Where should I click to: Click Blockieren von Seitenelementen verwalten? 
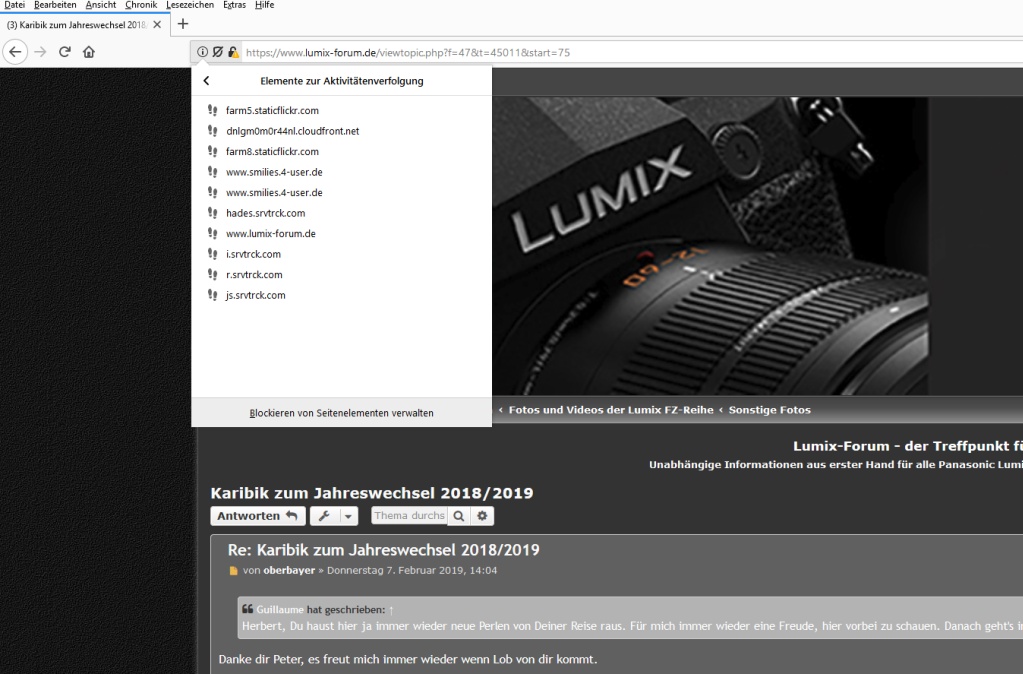click(341, 413)
